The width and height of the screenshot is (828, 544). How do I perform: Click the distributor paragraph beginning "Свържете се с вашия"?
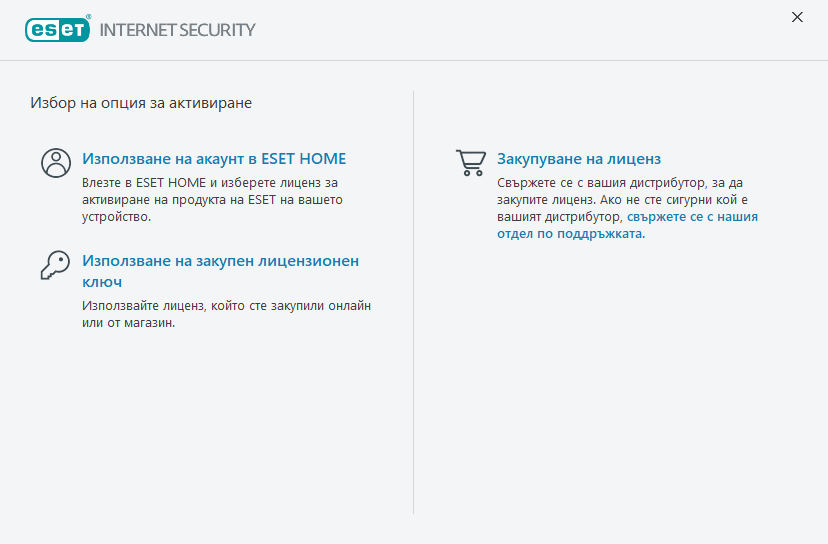(620, 184)
